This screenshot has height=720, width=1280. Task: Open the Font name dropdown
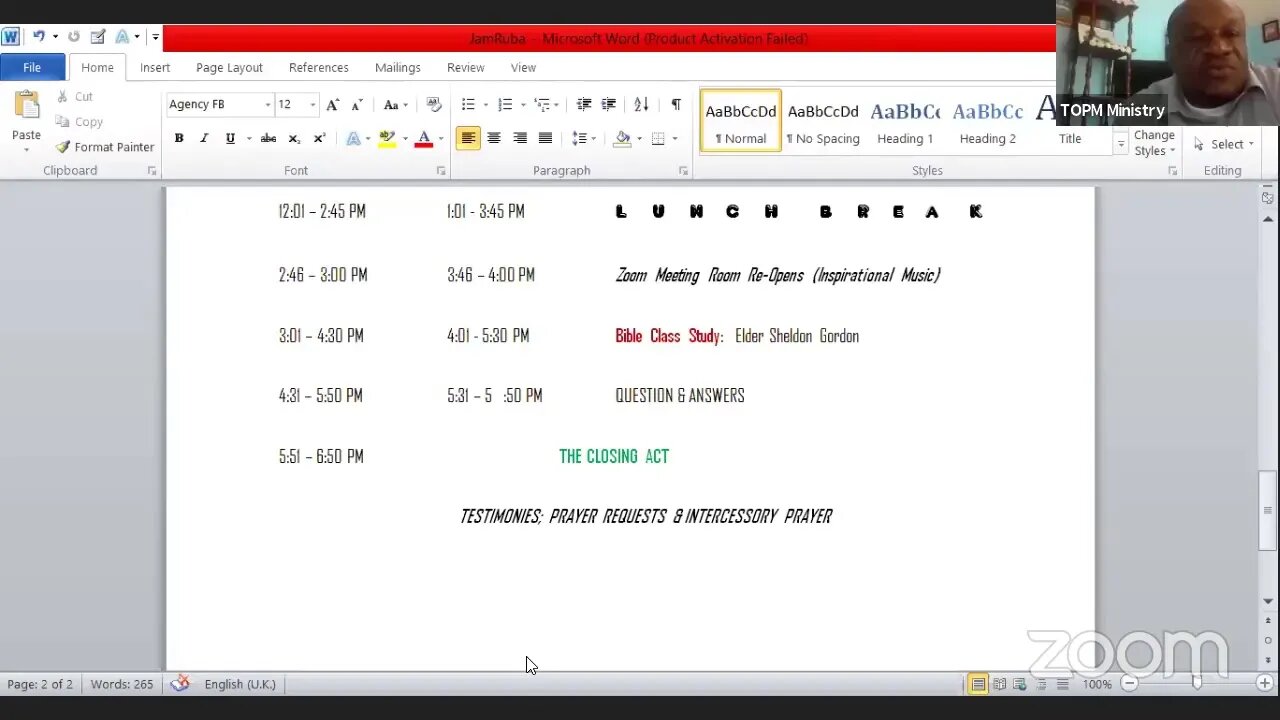[267, 105]
